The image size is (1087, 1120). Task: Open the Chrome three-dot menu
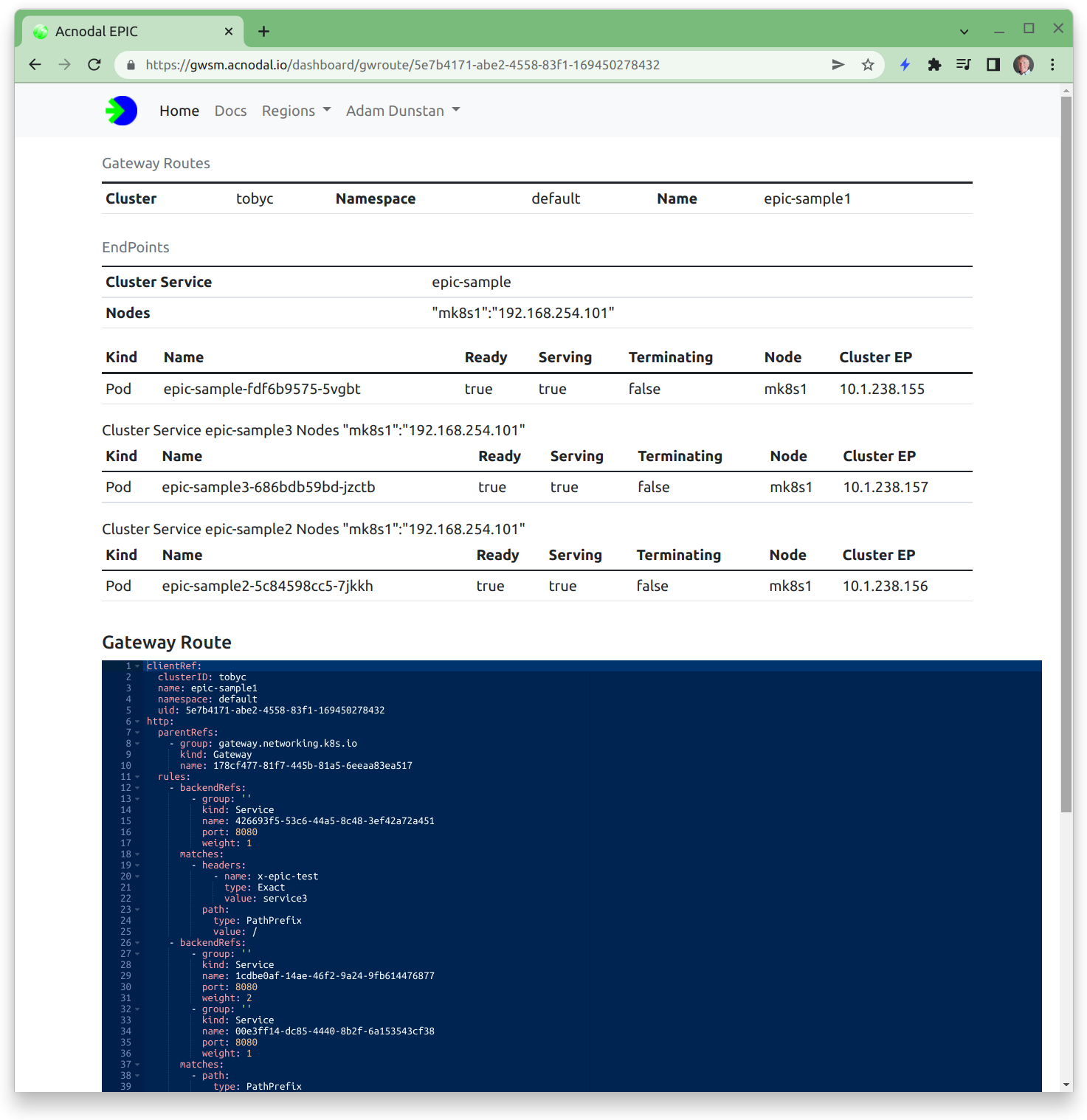pyautogui.click(x=1052, y=65)
